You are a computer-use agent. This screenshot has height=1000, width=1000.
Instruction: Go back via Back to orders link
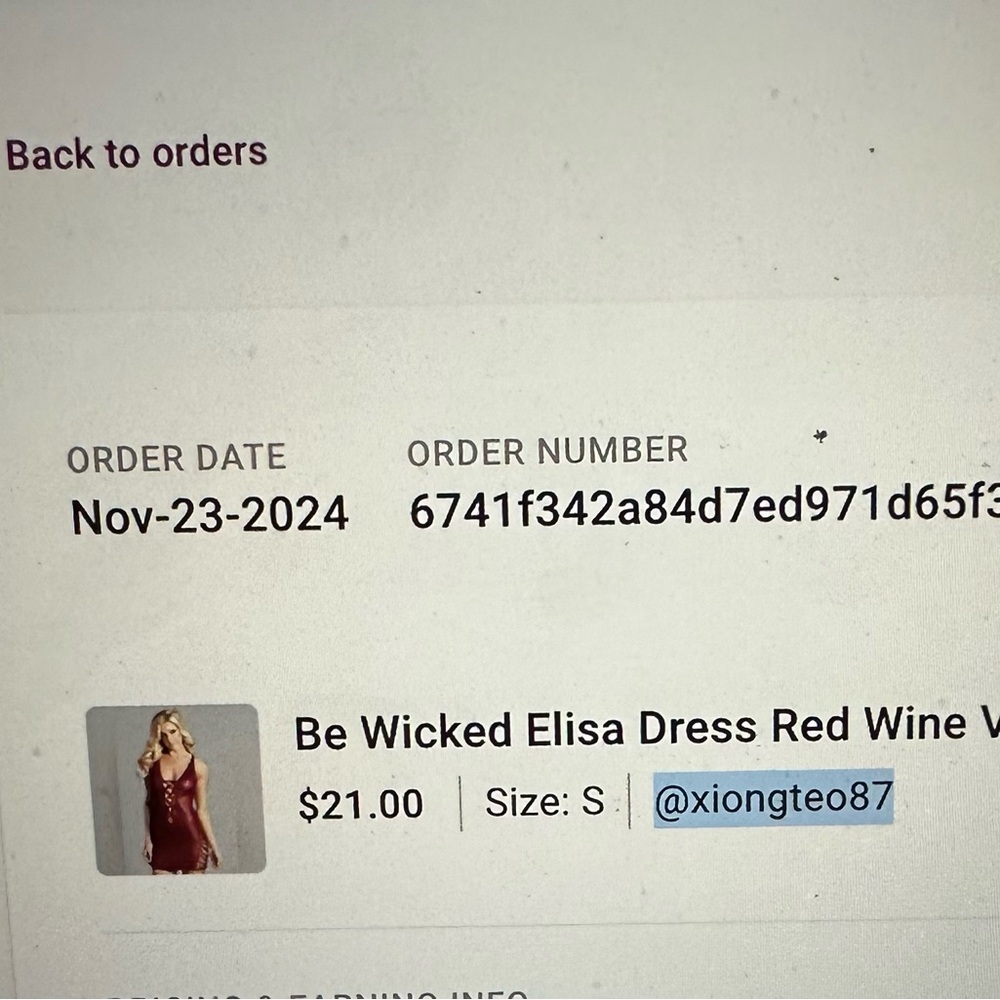coord(136,154)
